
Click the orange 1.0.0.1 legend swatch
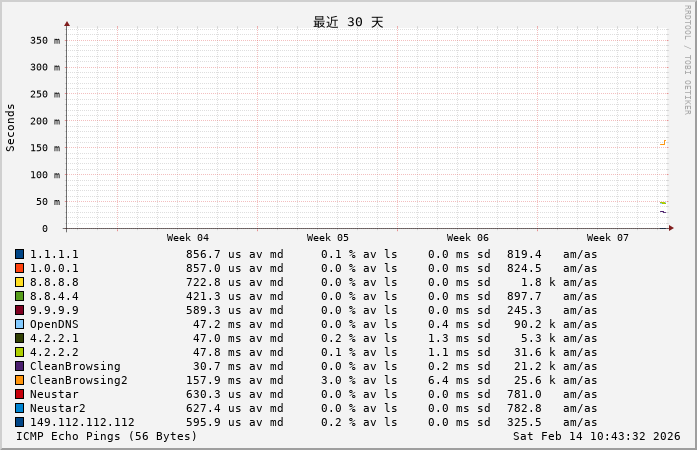pos(19,268)
